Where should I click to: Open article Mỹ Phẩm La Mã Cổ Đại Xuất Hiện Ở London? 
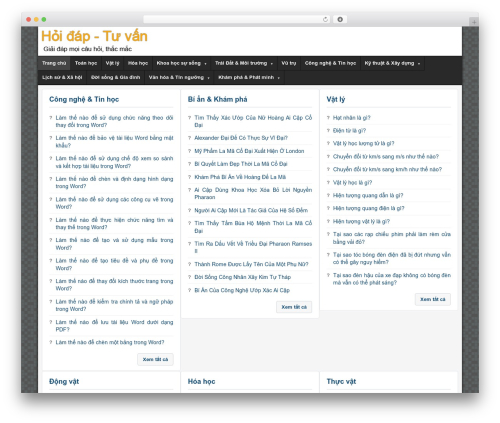click(x=249, y=151)
